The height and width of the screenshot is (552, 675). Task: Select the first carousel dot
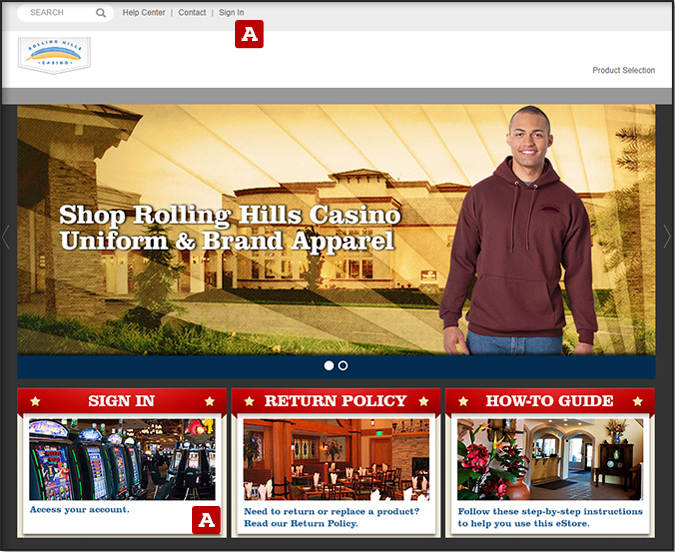[329, 366]
